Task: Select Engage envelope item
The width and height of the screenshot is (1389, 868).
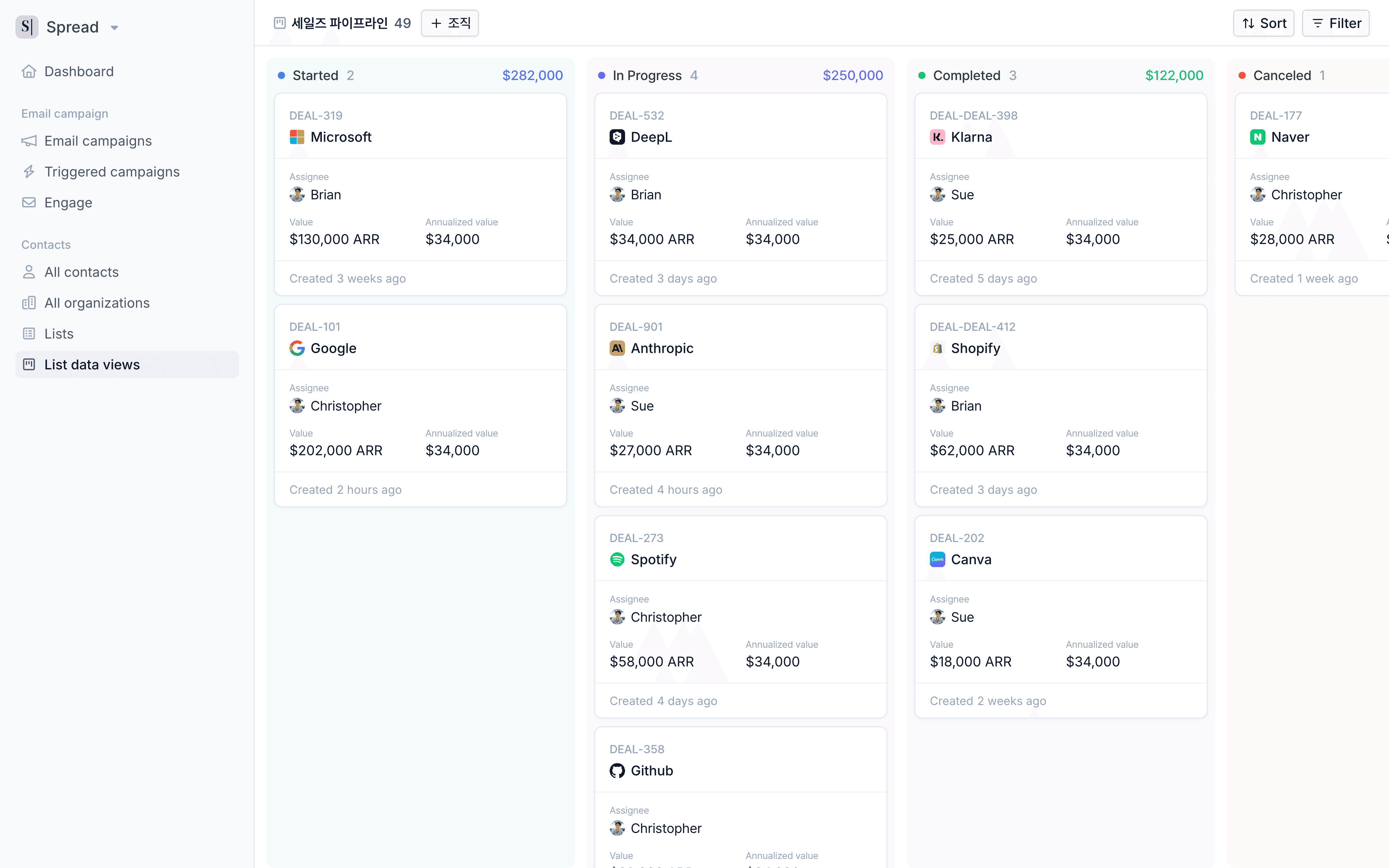Action: point(68,203)
